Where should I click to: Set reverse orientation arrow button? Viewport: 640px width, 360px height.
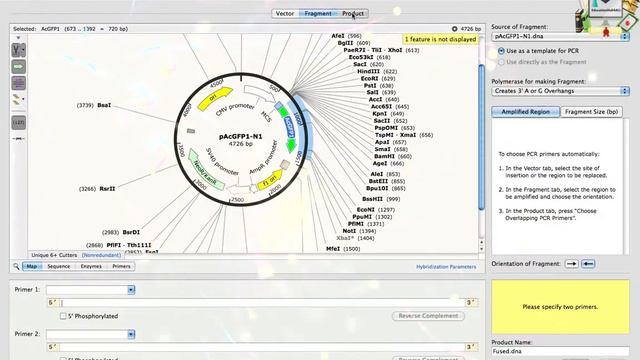click(x=588, y=264)
